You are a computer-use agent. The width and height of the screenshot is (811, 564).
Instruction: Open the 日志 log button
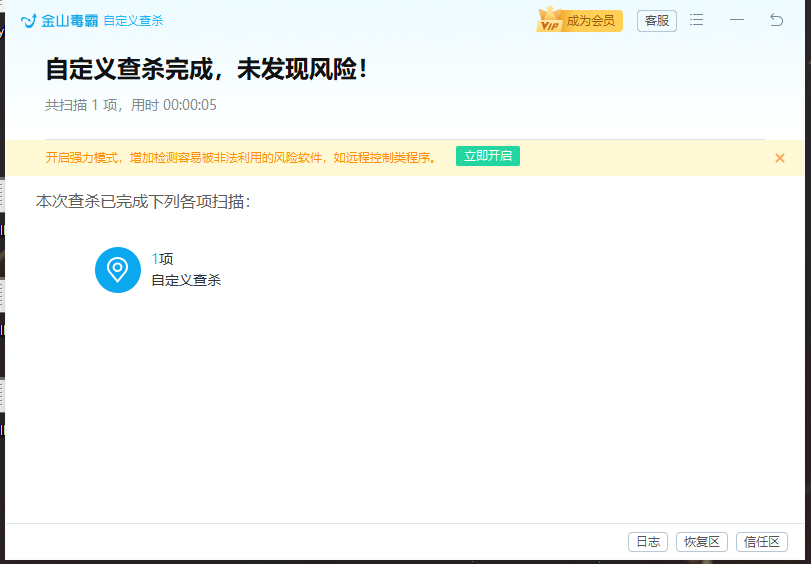tap(648, 542)
